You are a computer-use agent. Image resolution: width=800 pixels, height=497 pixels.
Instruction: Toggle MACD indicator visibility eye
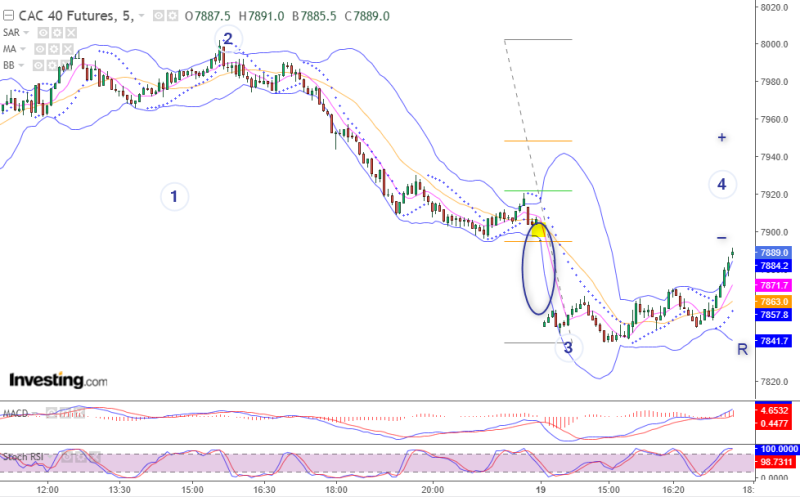pyautogui.click(x=52, y=413)
